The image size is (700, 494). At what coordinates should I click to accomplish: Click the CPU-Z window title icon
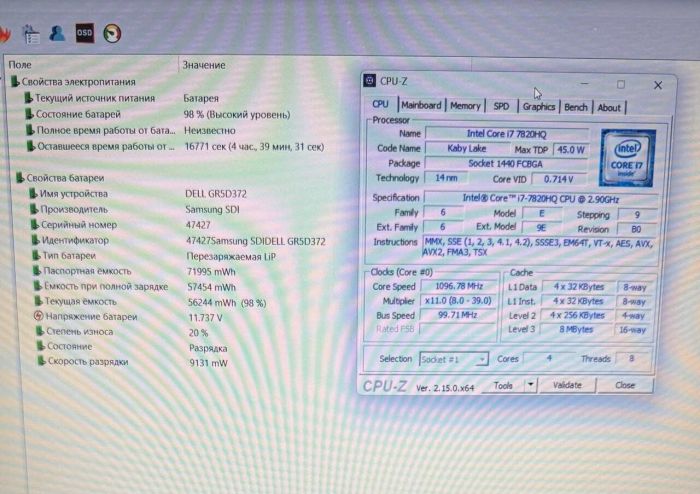point(370,81)
